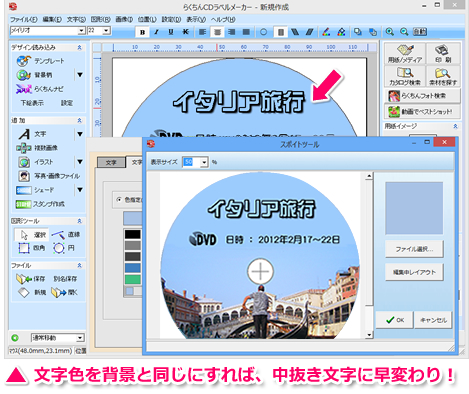
Task: Open 設定(D) menu
Action: click(171, 19)
